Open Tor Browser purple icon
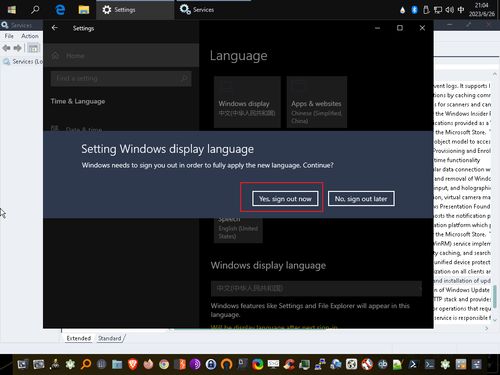This screenshot has width=500, height=375. (195, 364)
